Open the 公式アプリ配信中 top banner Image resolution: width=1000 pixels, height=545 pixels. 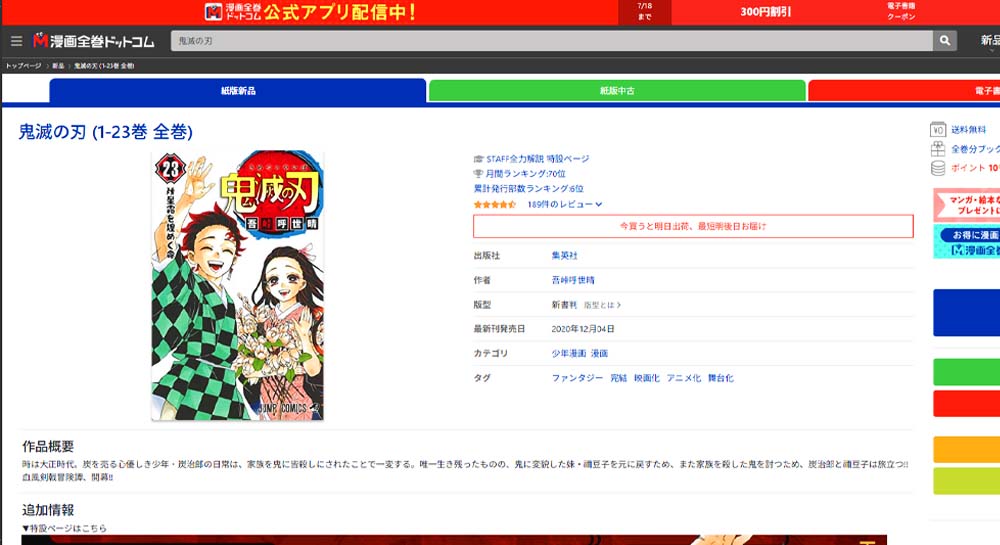click(x=310, y=12)
